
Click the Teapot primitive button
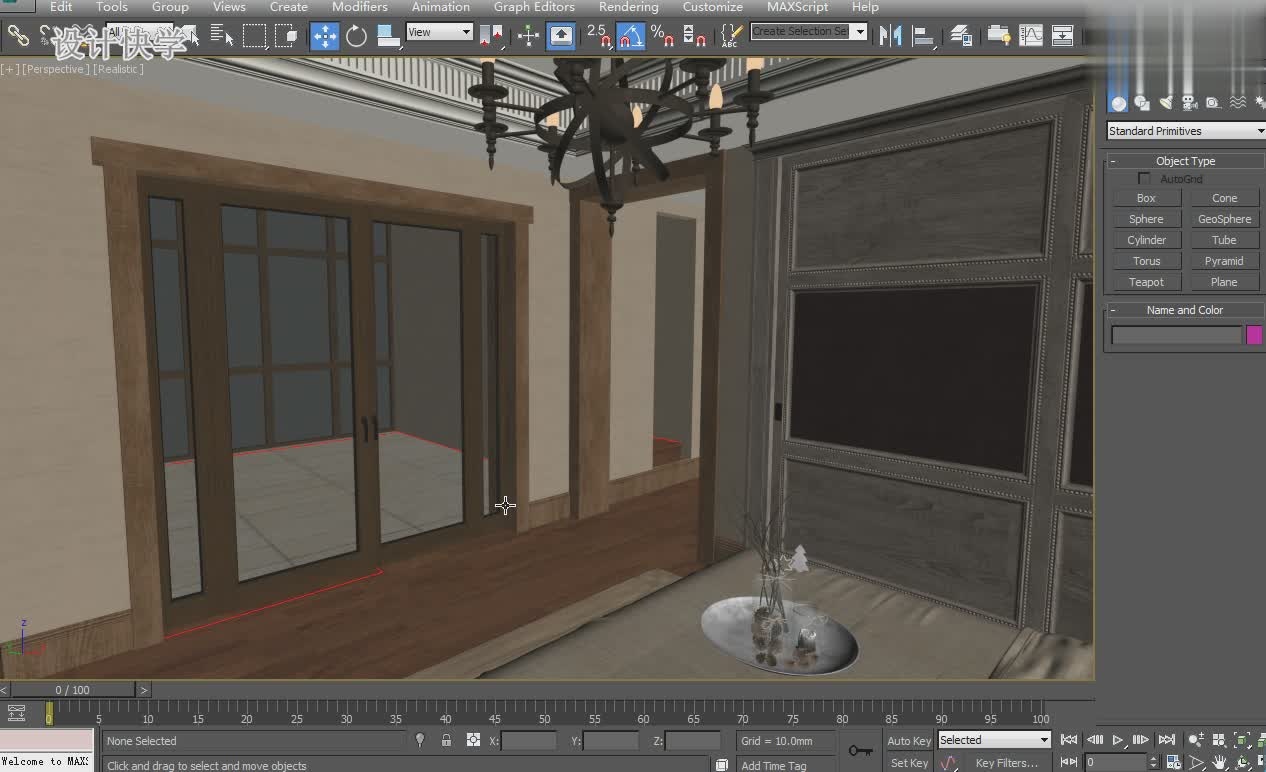(x=1146, y=282)
